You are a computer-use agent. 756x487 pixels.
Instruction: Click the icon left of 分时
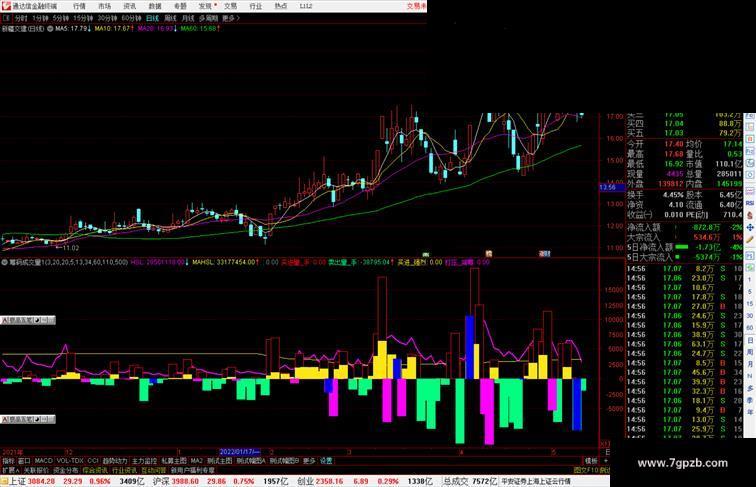coord(6,18)
